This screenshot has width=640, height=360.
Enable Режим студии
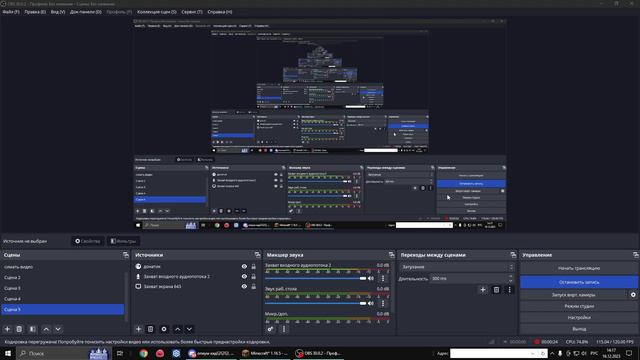click(579, 306)
